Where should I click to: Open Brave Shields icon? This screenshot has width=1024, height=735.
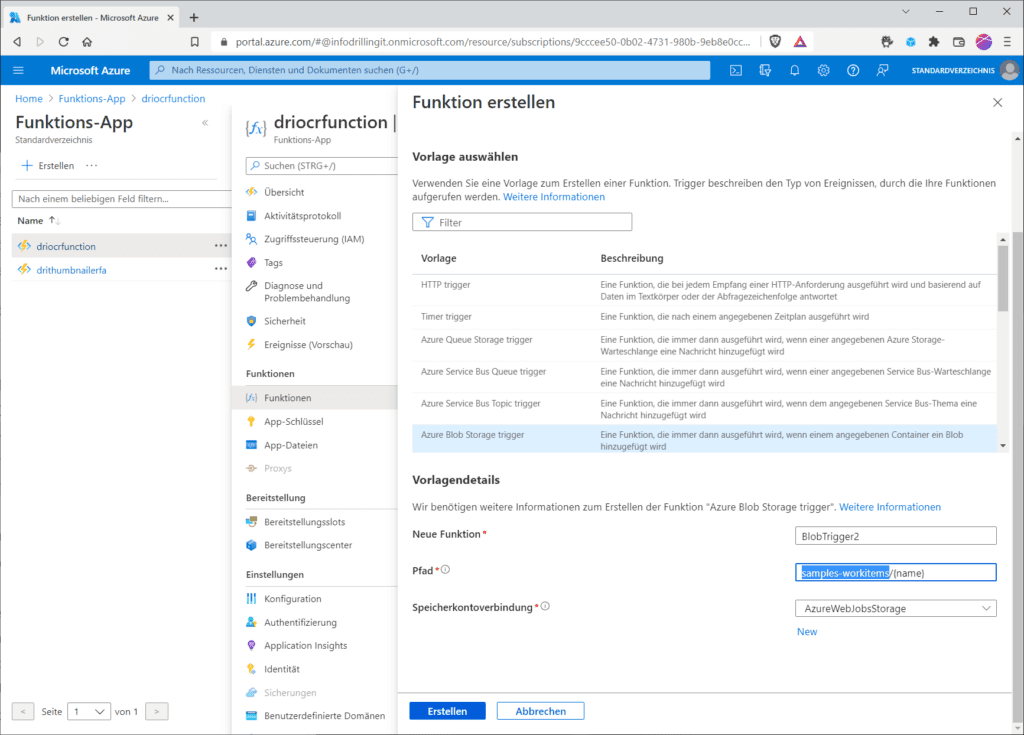tap(775, 42)
